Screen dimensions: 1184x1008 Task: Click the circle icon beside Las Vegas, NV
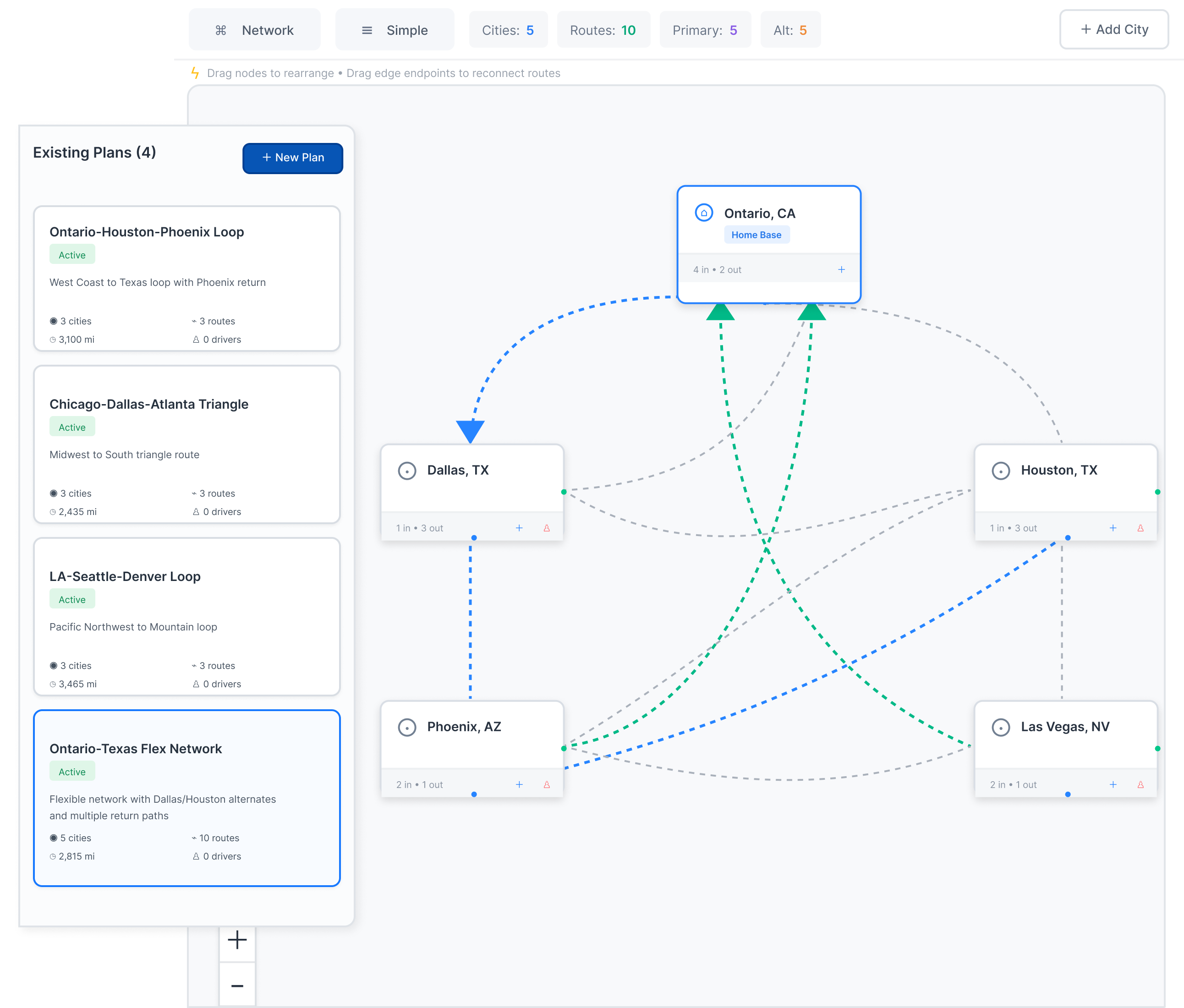point(1001,728)
